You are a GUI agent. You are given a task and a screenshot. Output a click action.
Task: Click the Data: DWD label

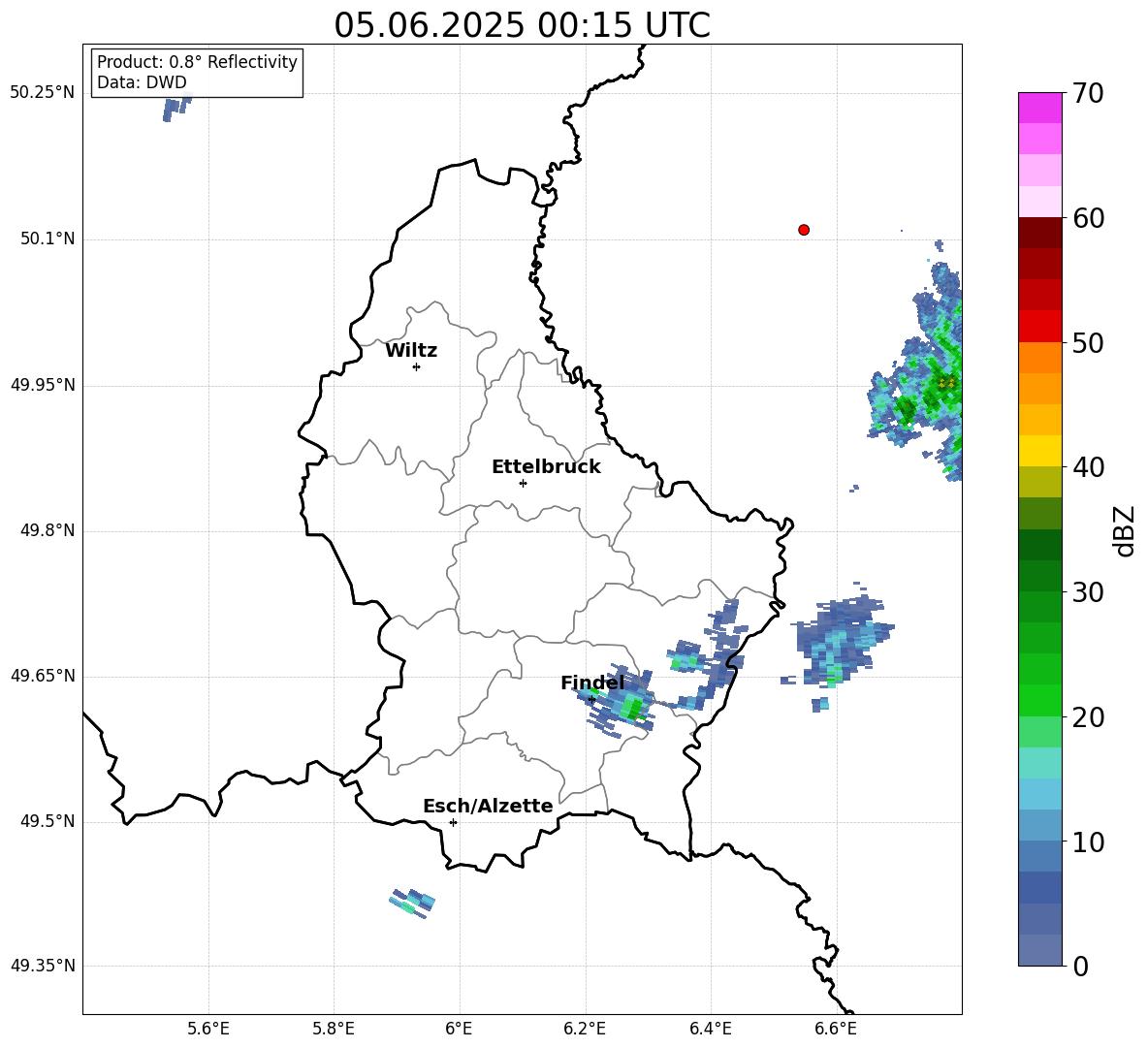pos(142,82)
